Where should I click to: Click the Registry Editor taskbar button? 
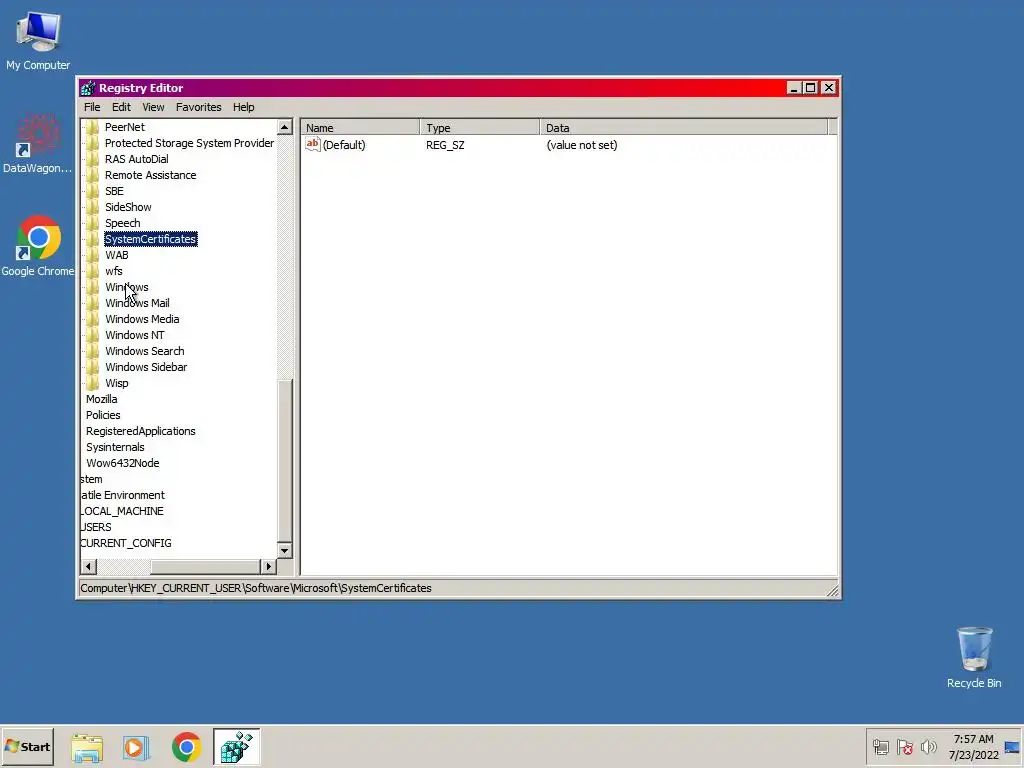[236, 747]
